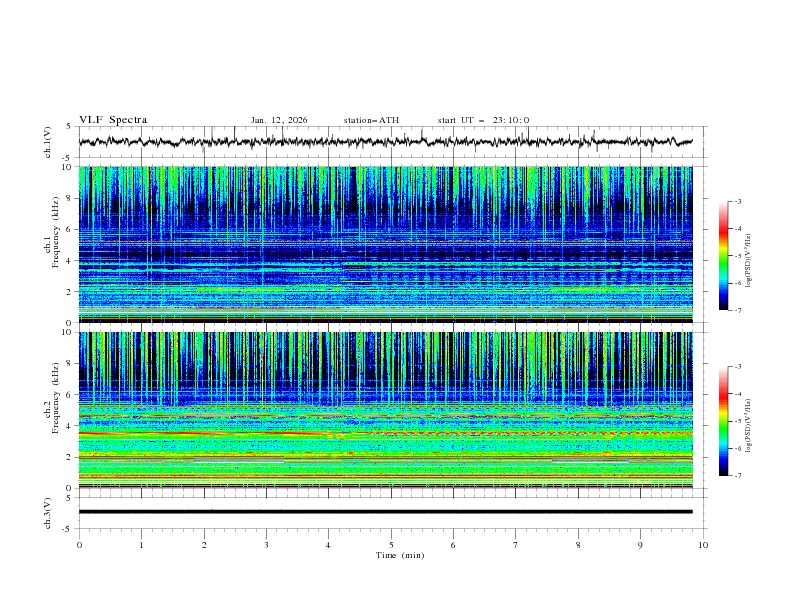Select the Jan. 12, 2026 date label
792x612 pixels.
pyautogui.click(x=279, y=120)
